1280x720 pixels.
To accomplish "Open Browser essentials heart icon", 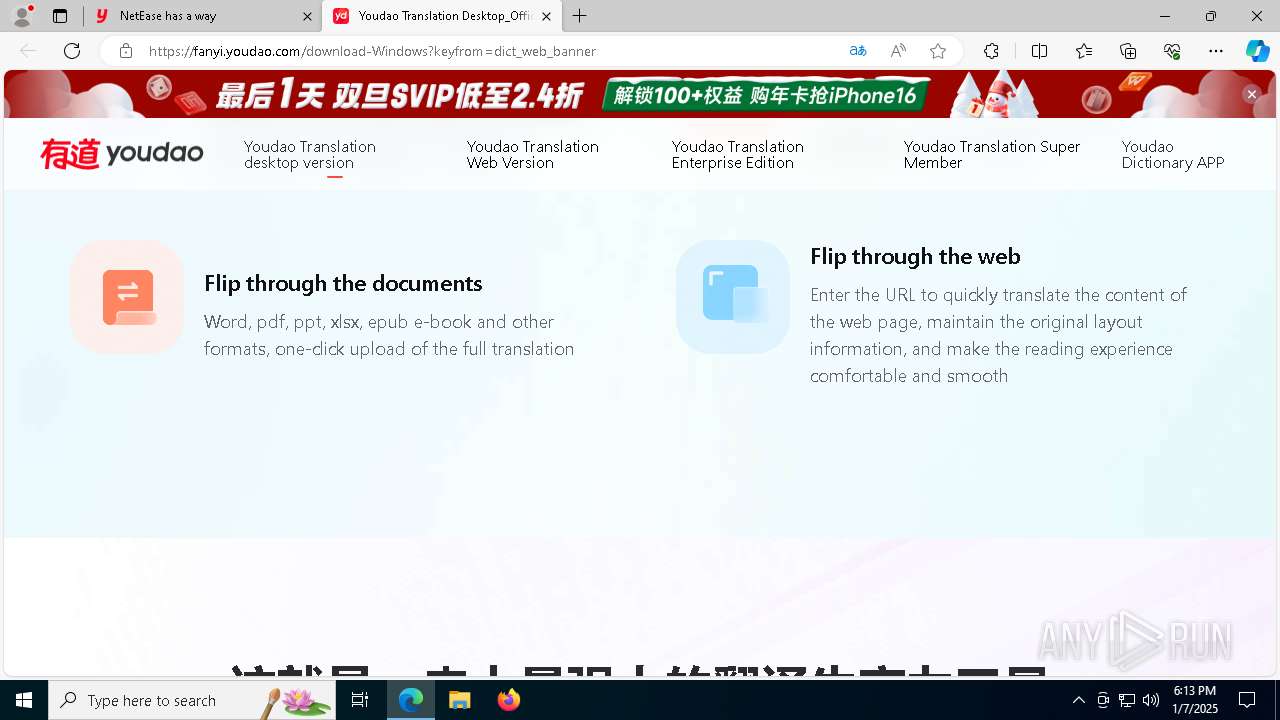I will coord(1172,51).
